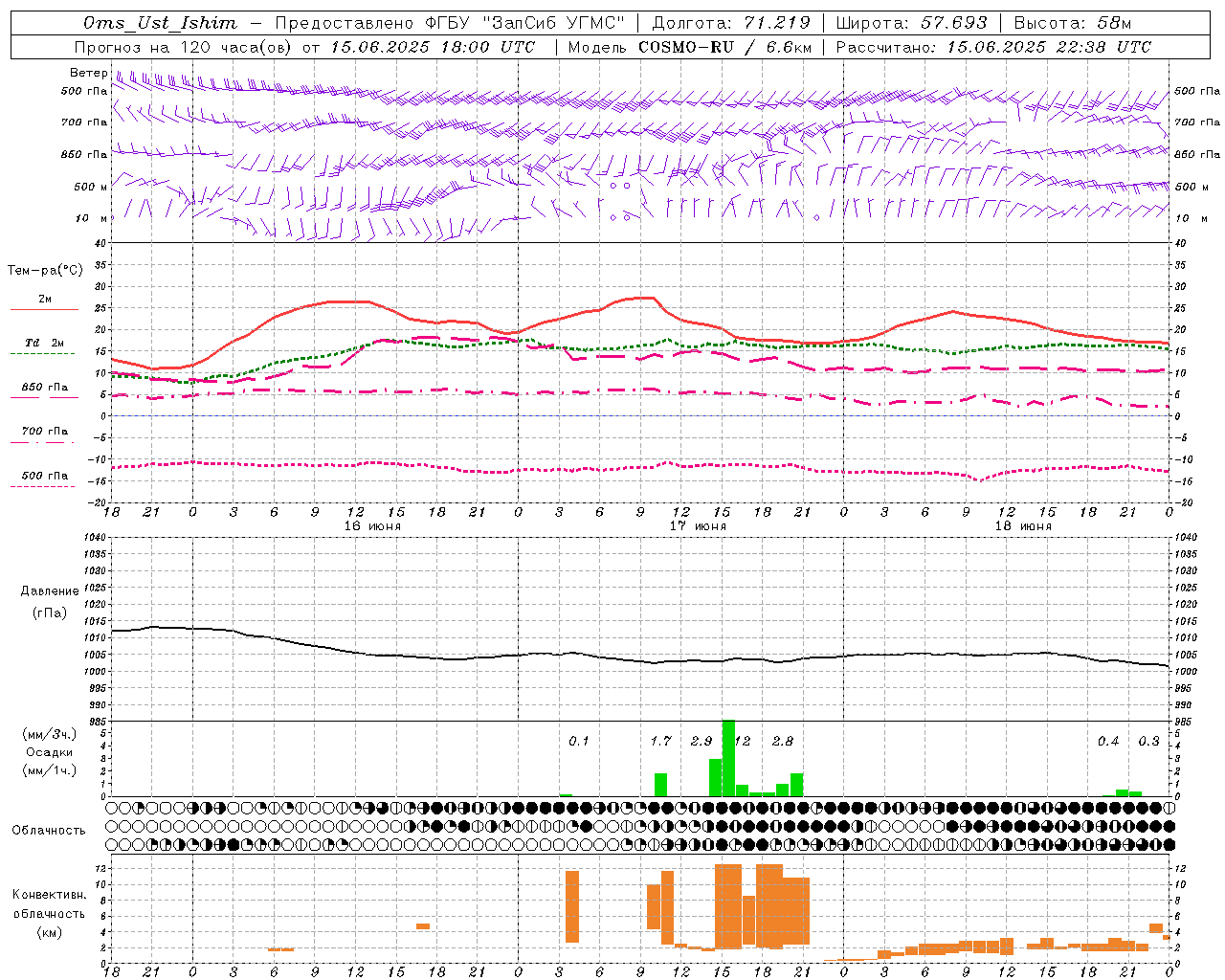Click the 1040 tick on left pressure axis
This screenshot has height=980, width=1225.
(94, 537)
